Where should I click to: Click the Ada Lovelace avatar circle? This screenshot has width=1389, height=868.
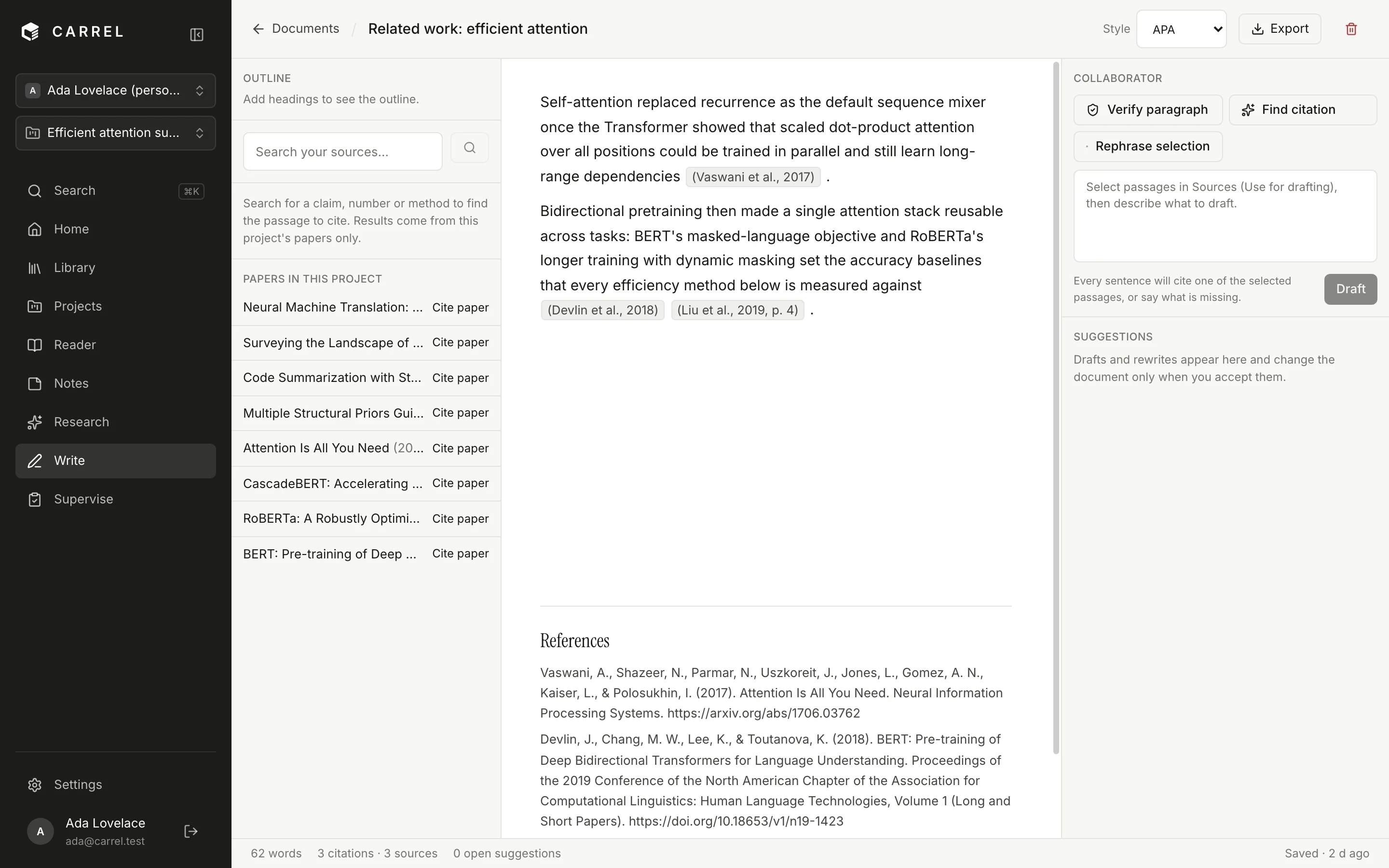tap(40, 831)
